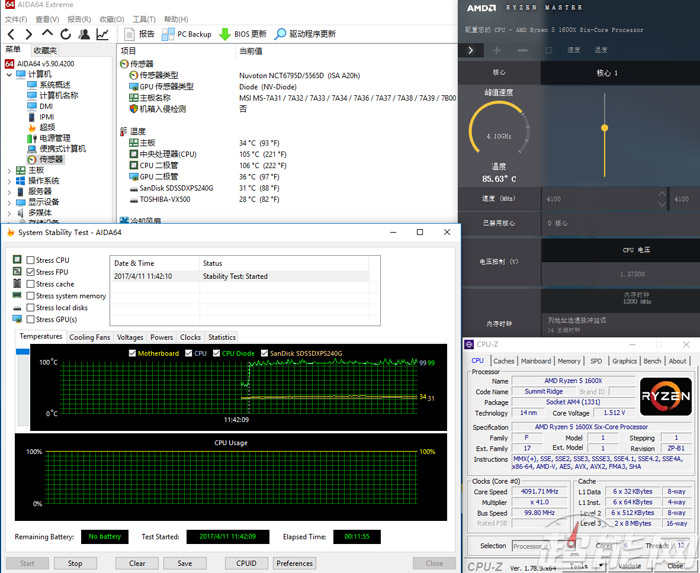Click the Preferences button
The height and width of the screenshot is (573, 700).
[x=295, y=563]
